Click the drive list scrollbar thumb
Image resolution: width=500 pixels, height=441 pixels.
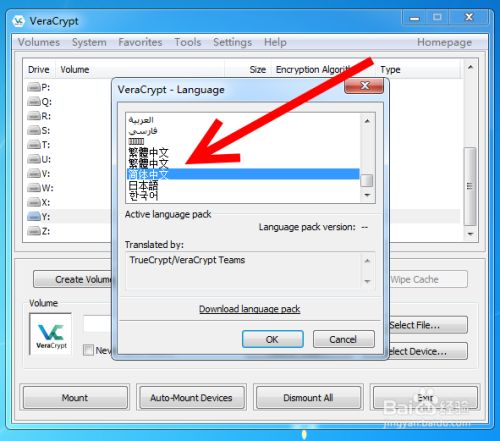[x=470, y=186]
